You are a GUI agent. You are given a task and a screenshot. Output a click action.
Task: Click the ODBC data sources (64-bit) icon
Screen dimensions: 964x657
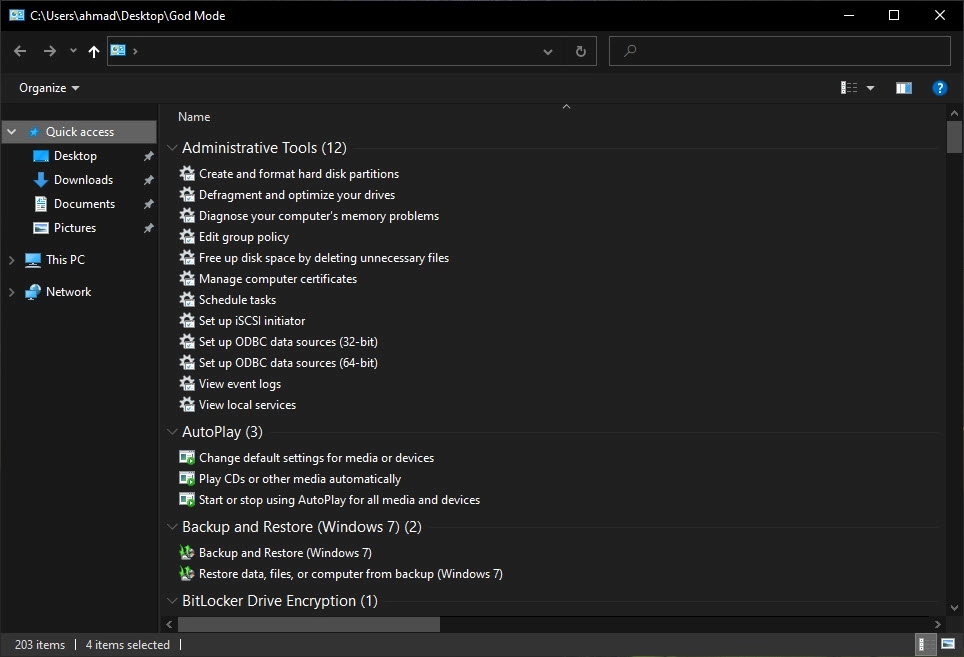pos(187,362)
